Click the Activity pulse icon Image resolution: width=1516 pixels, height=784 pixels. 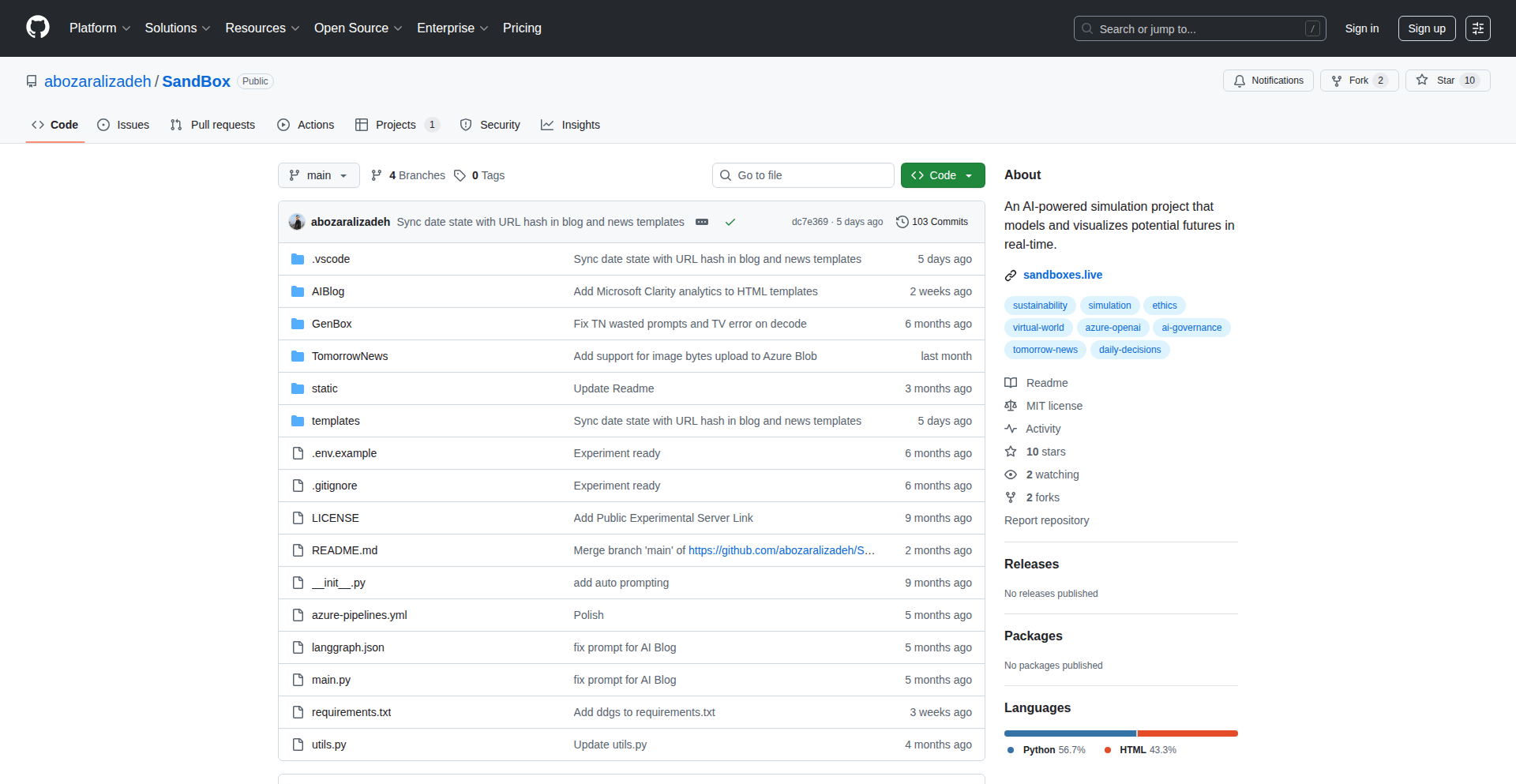(x=1011, y=429)
